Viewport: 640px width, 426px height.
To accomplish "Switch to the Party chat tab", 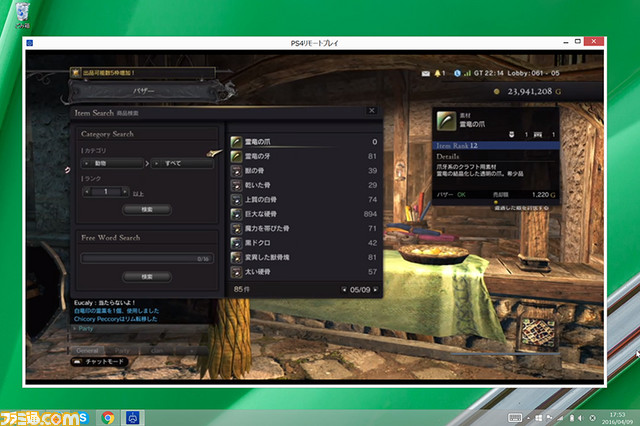I will (x=122, y=351).
